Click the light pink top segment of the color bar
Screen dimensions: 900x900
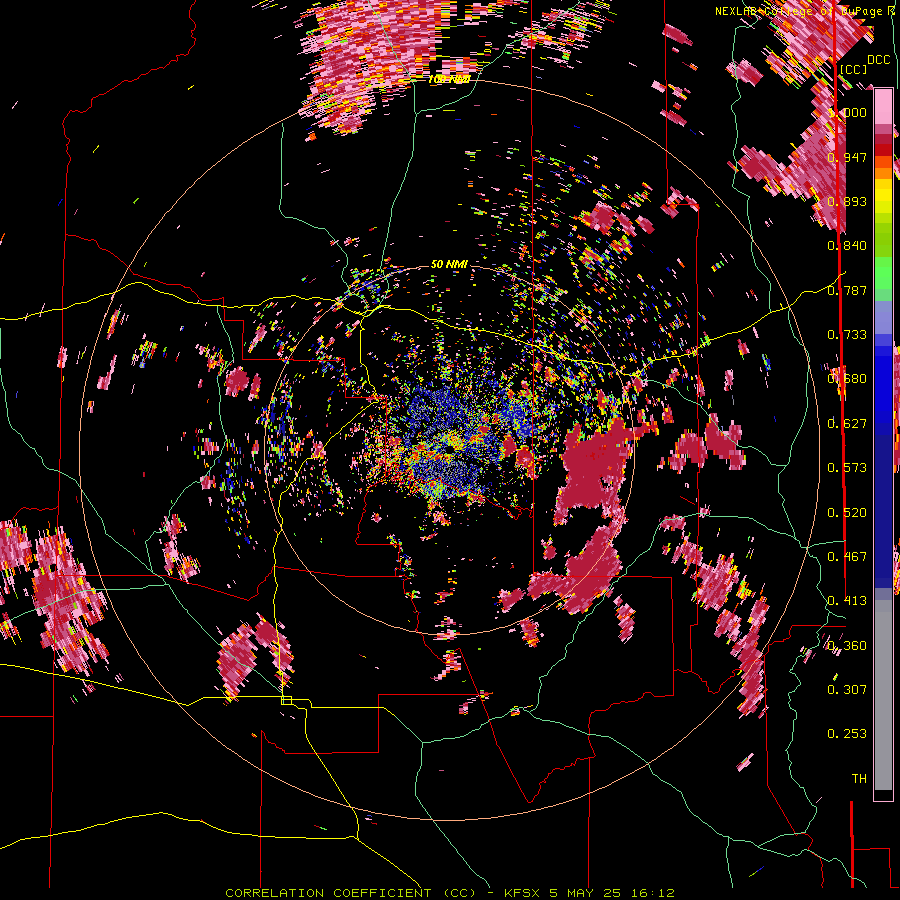pos(883,106)
